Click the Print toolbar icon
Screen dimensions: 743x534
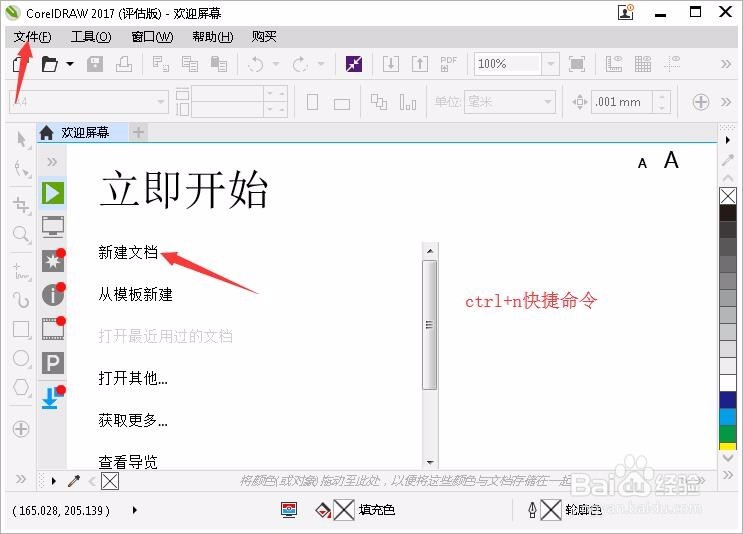point(124,63)
